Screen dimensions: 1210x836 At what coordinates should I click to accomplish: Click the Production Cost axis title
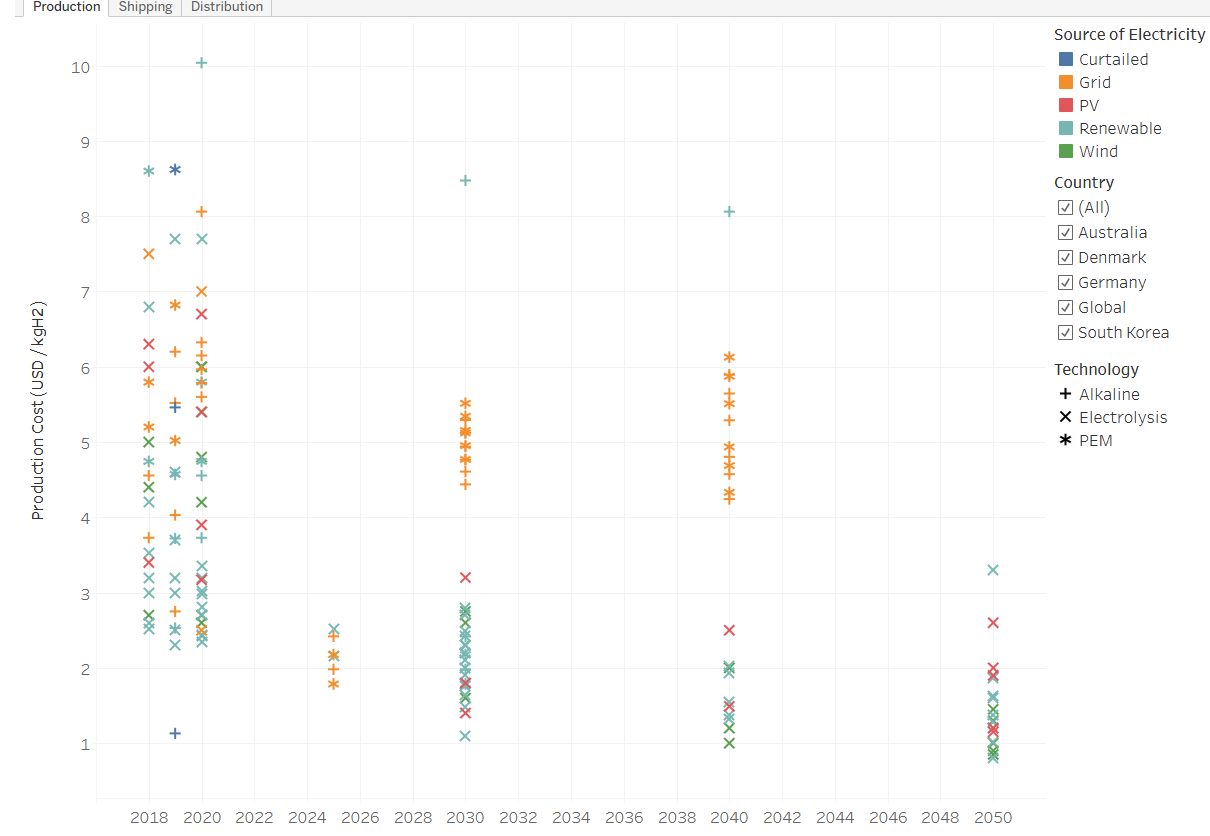click(x=38, y=424)
